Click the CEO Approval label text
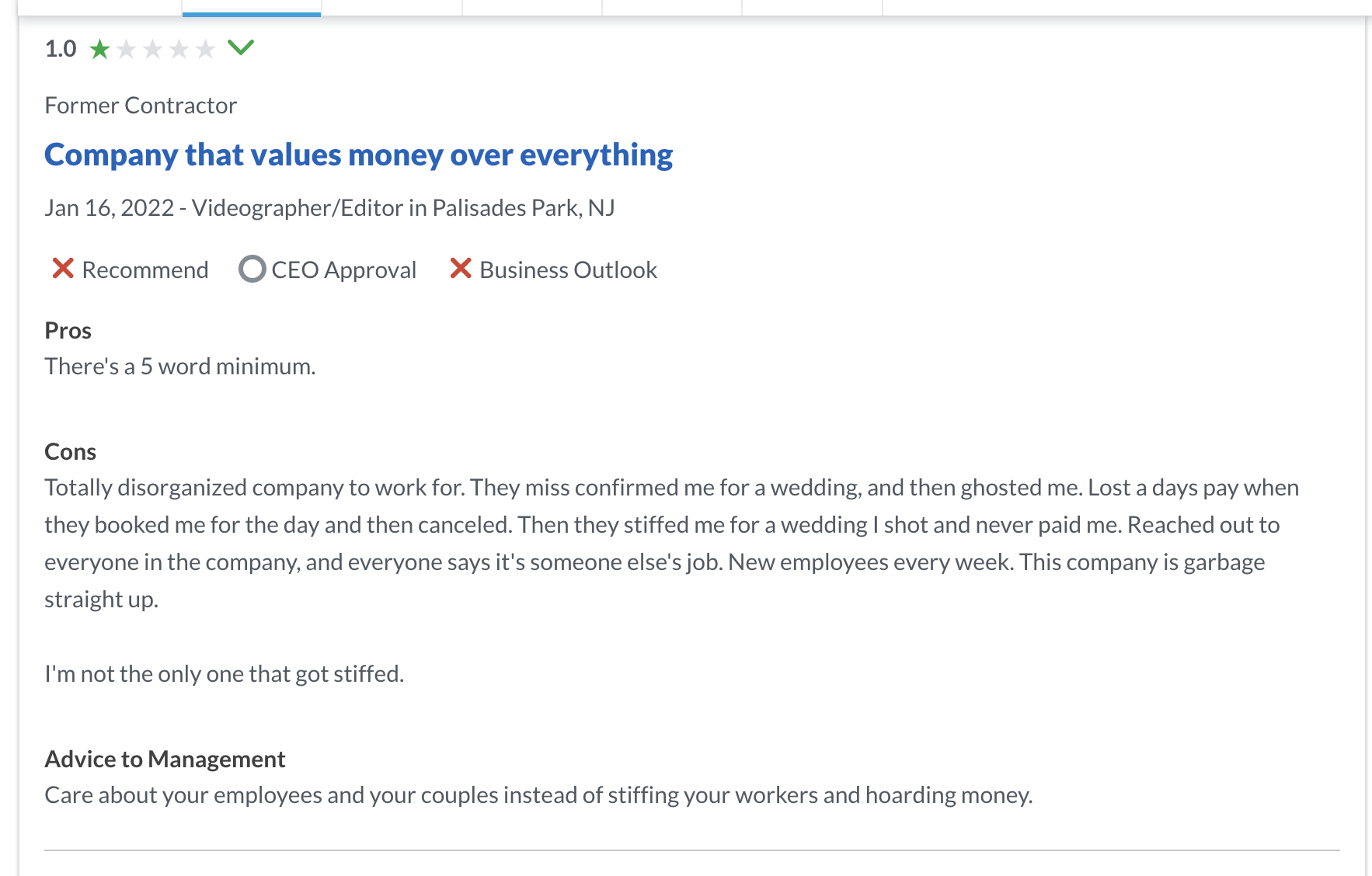The height and width of the screenshot is (876, 1372). (344, 269)
